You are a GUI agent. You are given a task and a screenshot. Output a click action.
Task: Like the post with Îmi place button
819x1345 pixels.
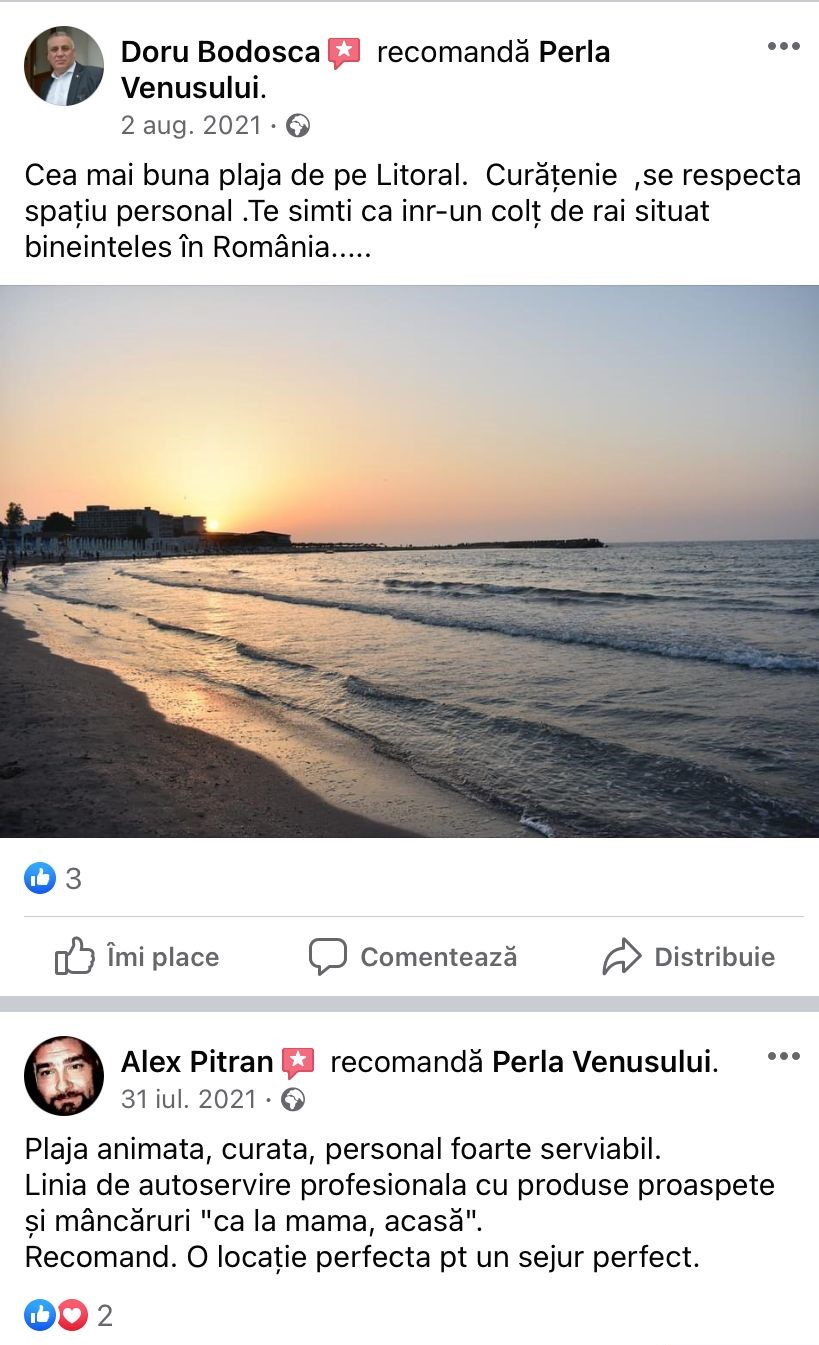[x=137, y=957]
